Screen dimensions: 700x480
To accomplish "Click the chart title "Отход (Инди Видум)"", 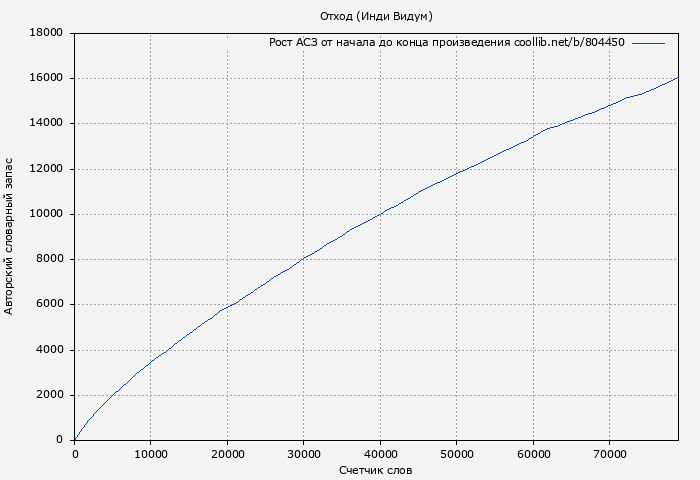I will pyautogui.click(x=376, y=16).
